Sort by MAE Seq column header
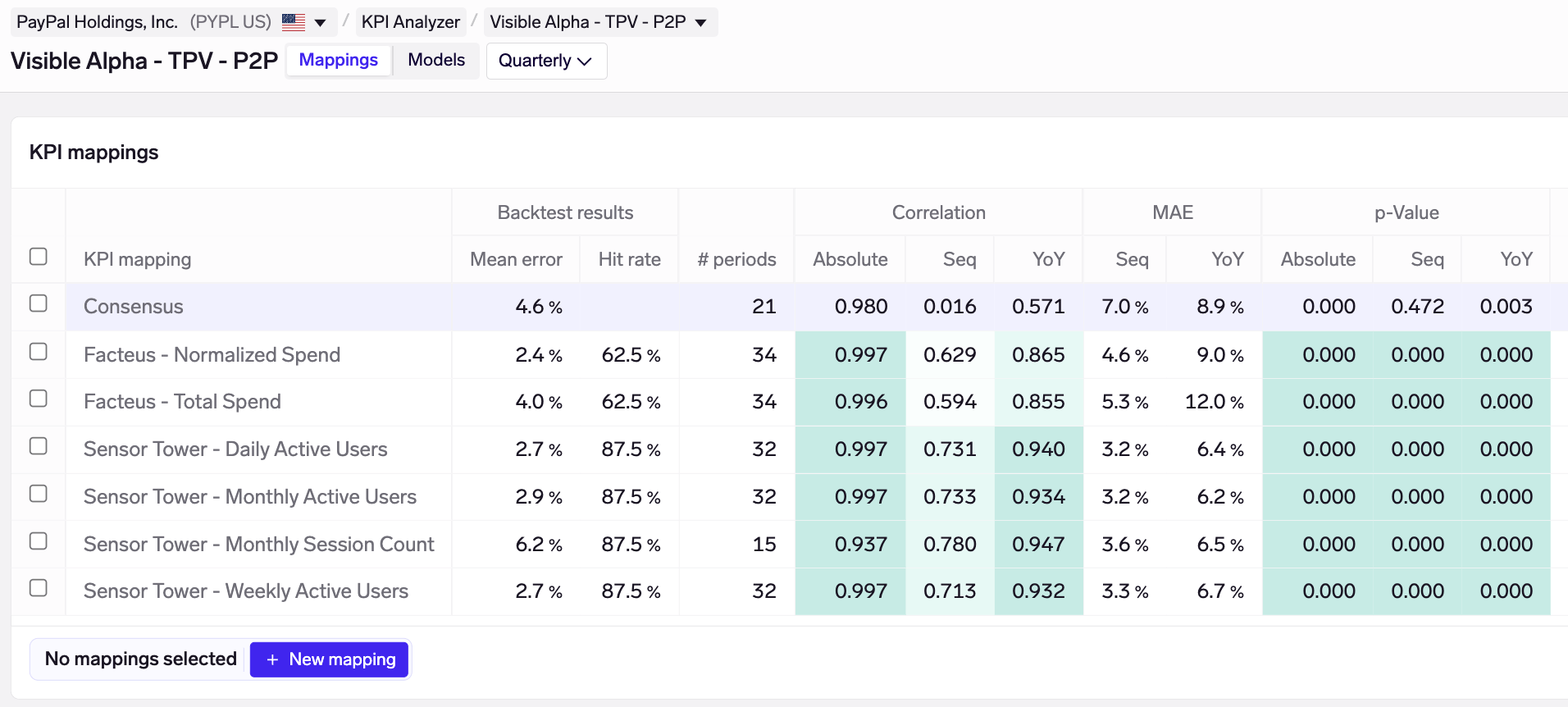 (1132, 259)
